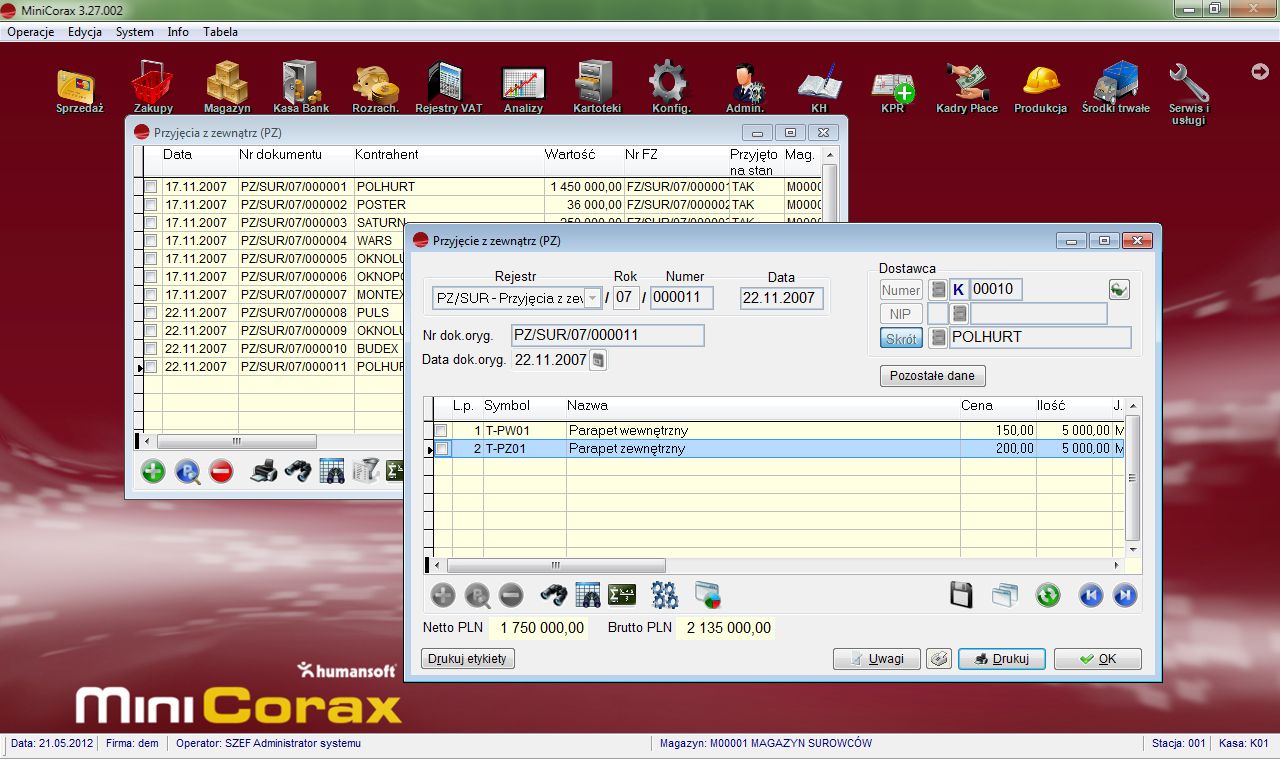1280x760 pixels.
Task: Open the Środki trwałe module
Action: pyautogui.click(x=1115, y=88)
